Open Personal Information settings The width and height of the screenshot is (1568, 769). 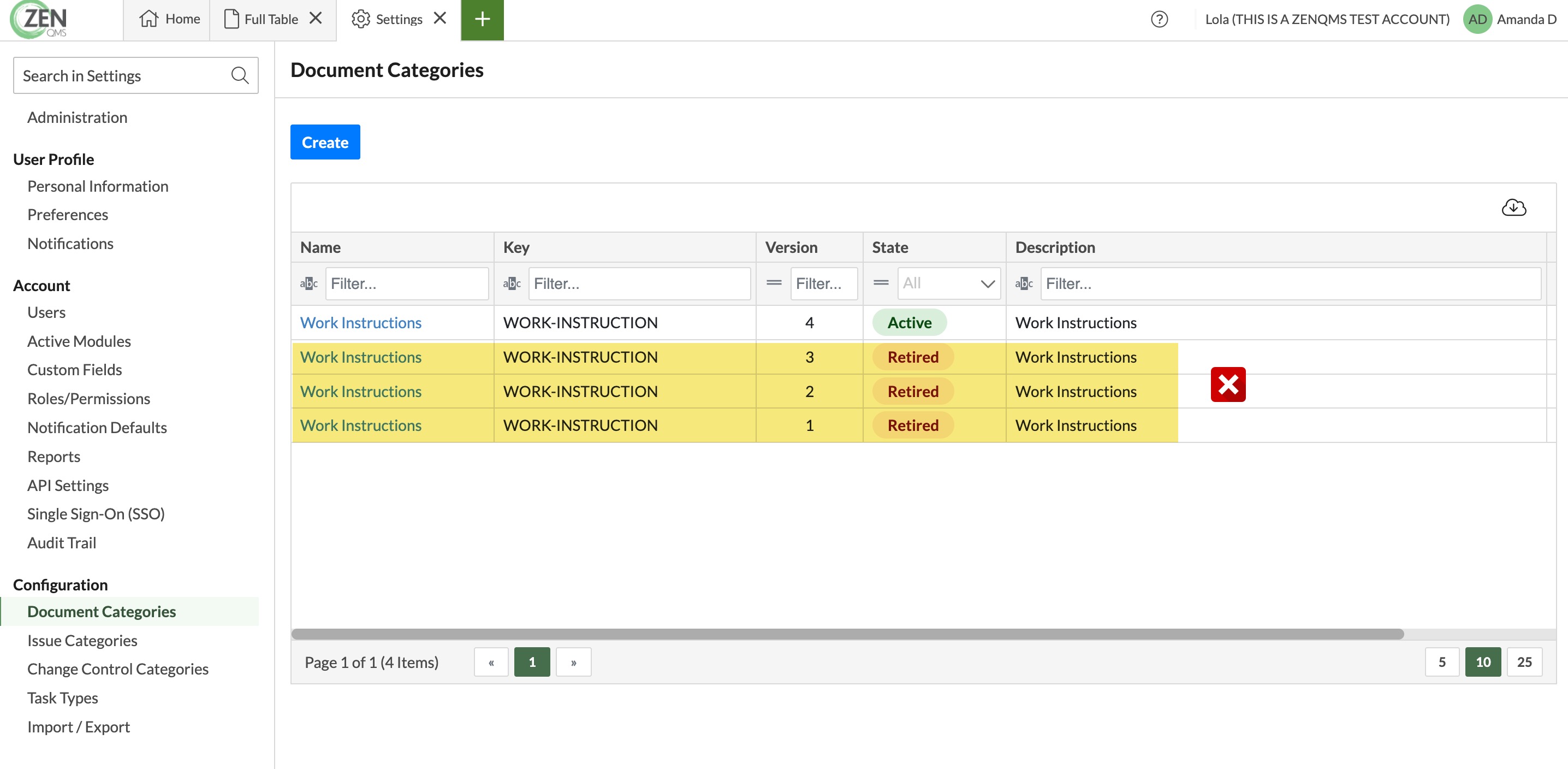pyautogui.click(x=98, y=186)
